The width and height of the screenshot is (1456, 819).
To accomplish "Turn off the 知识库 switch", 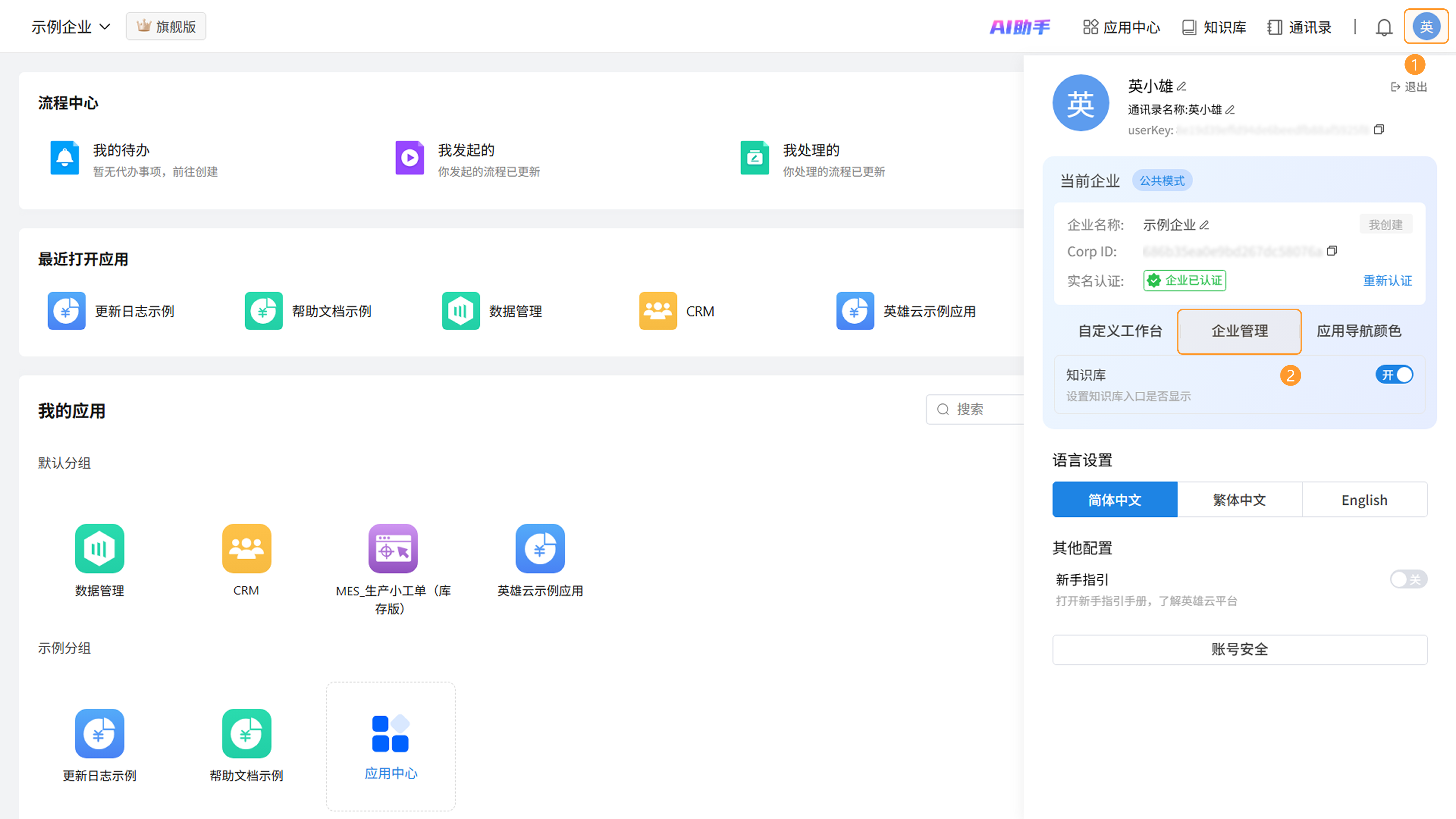I will point(1394,375).
